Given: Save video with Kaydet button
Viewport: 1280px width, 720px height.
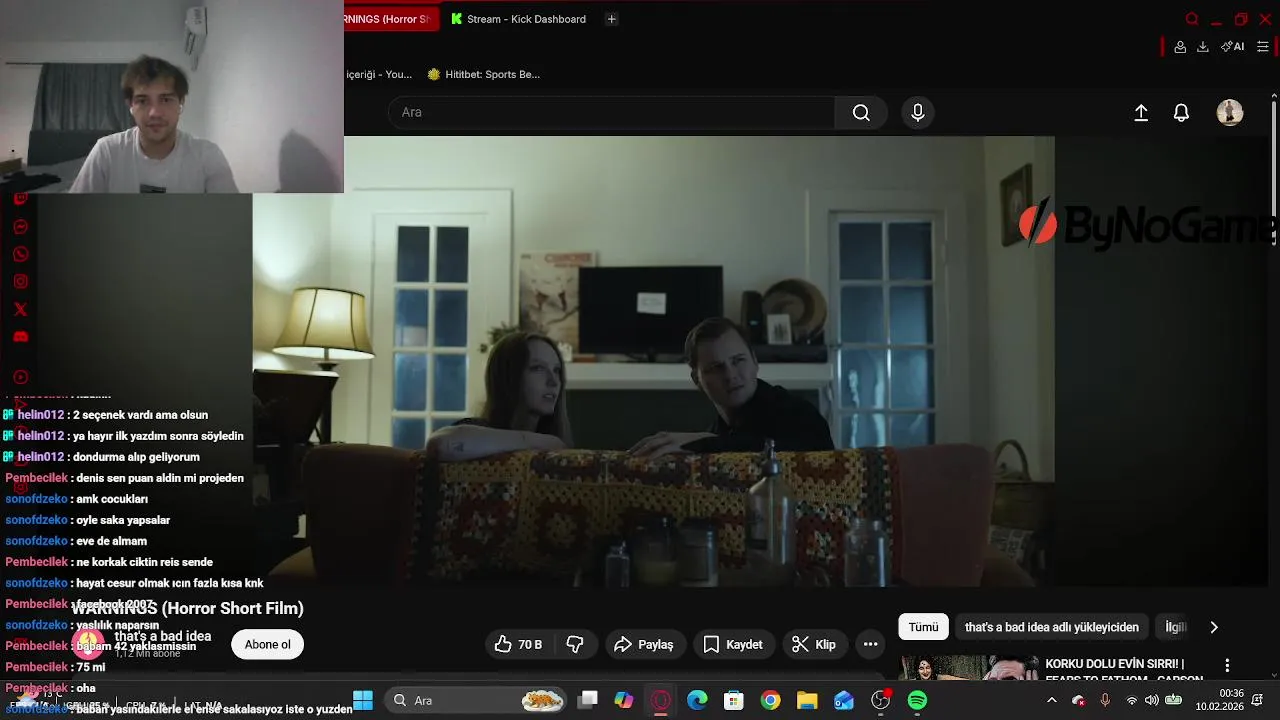Looking at the screenshot, I should (x=733, y=645).
